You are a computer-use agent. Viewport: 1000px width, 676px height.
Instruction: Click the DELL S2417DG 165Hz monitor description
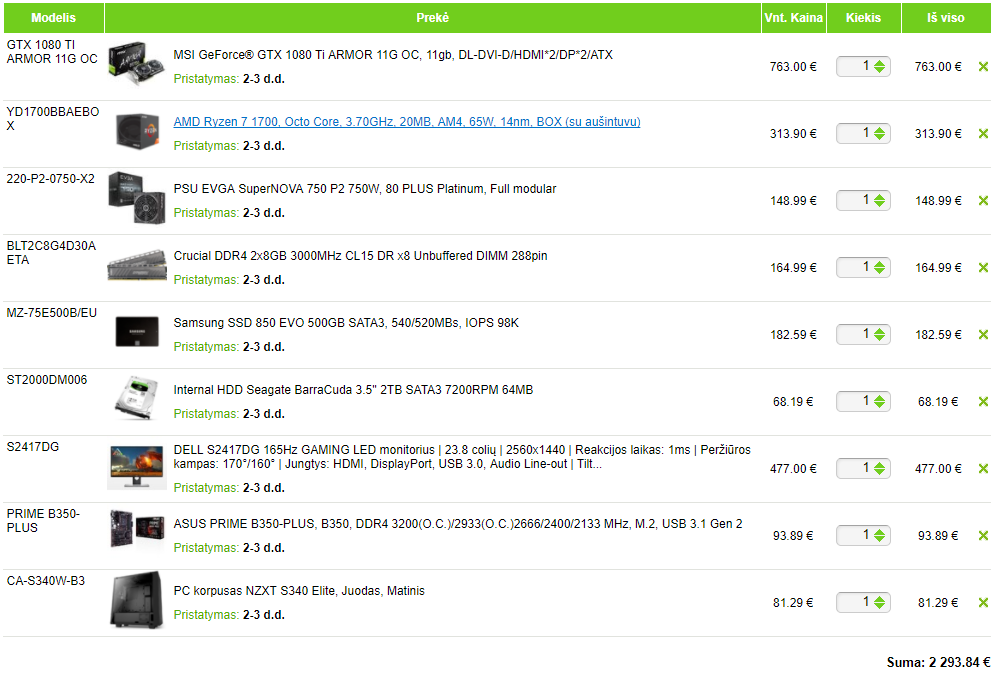tap(462, 457)
